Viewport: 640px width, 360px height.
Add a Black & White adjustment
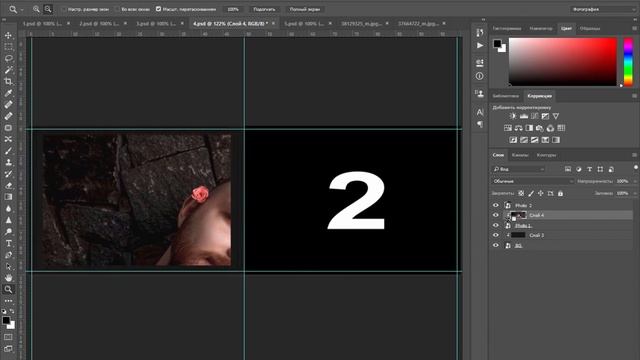point(529,128)
